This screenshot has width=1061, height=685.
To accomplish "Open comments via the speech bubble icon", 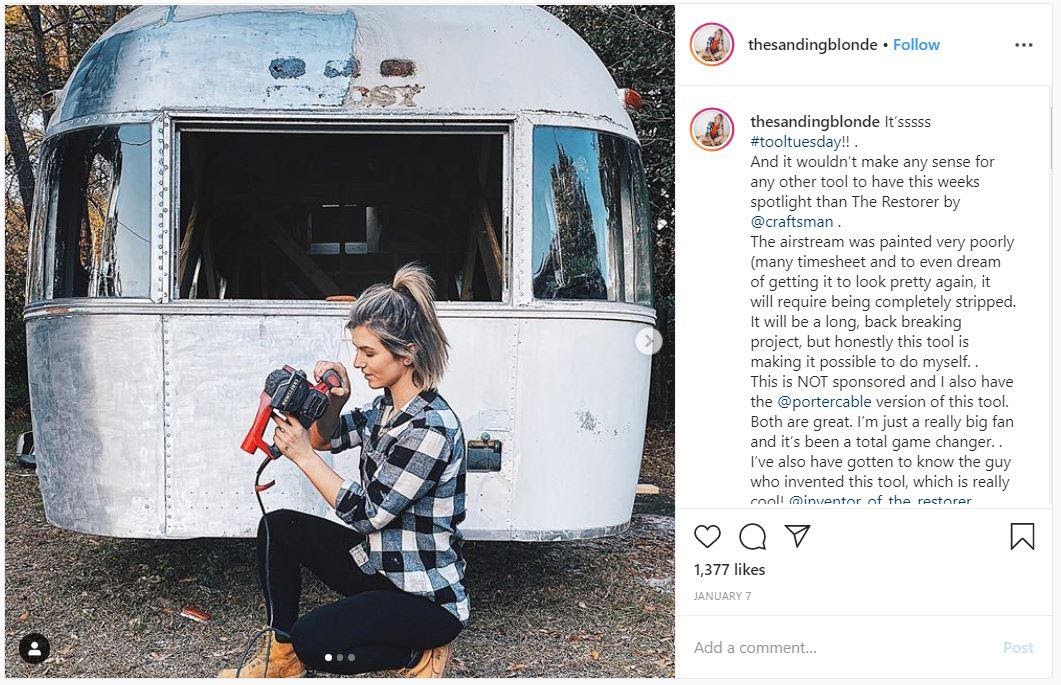I will [752, 536].
